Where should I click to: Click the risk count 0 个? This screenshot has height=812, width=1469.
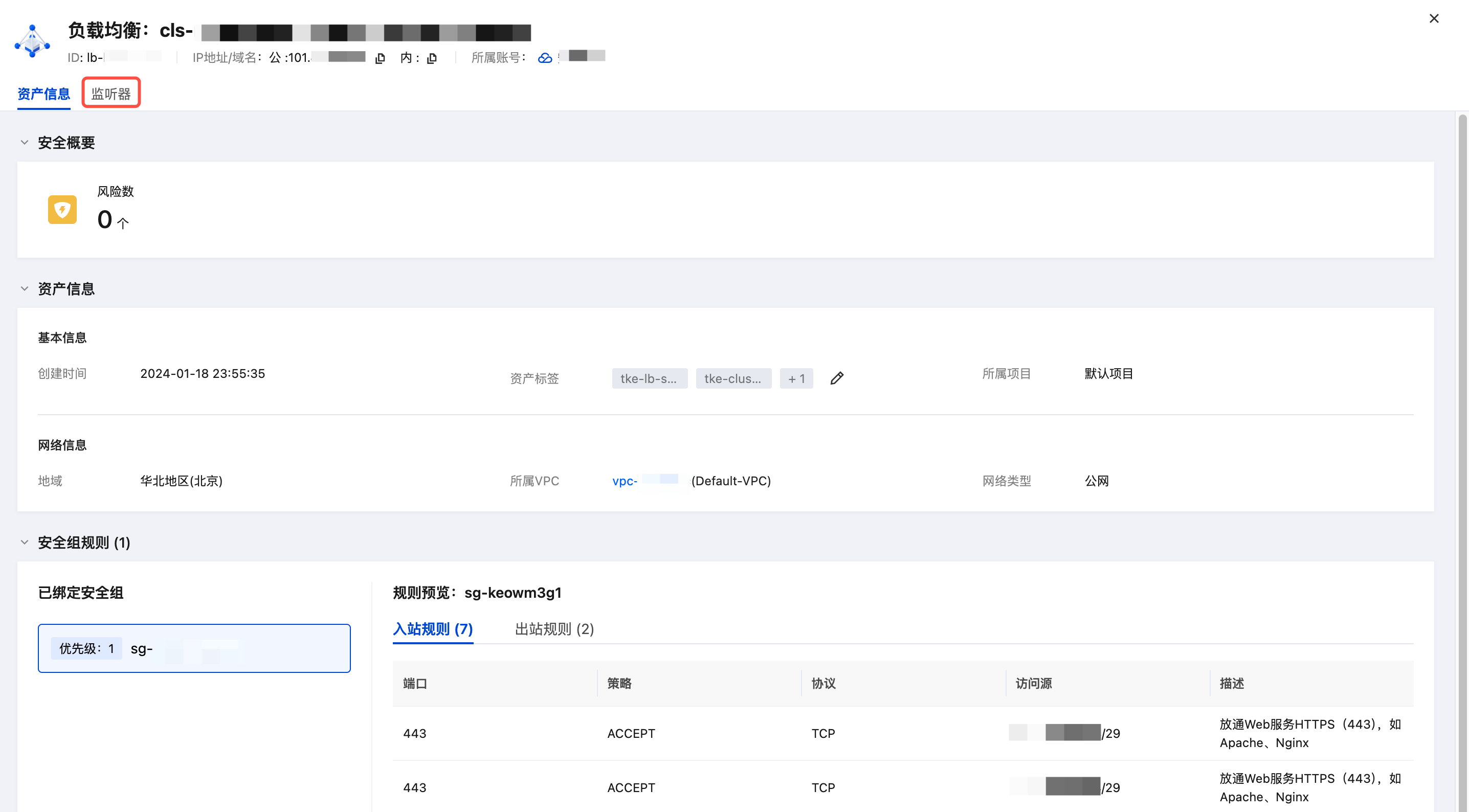(x=114, y=219)
